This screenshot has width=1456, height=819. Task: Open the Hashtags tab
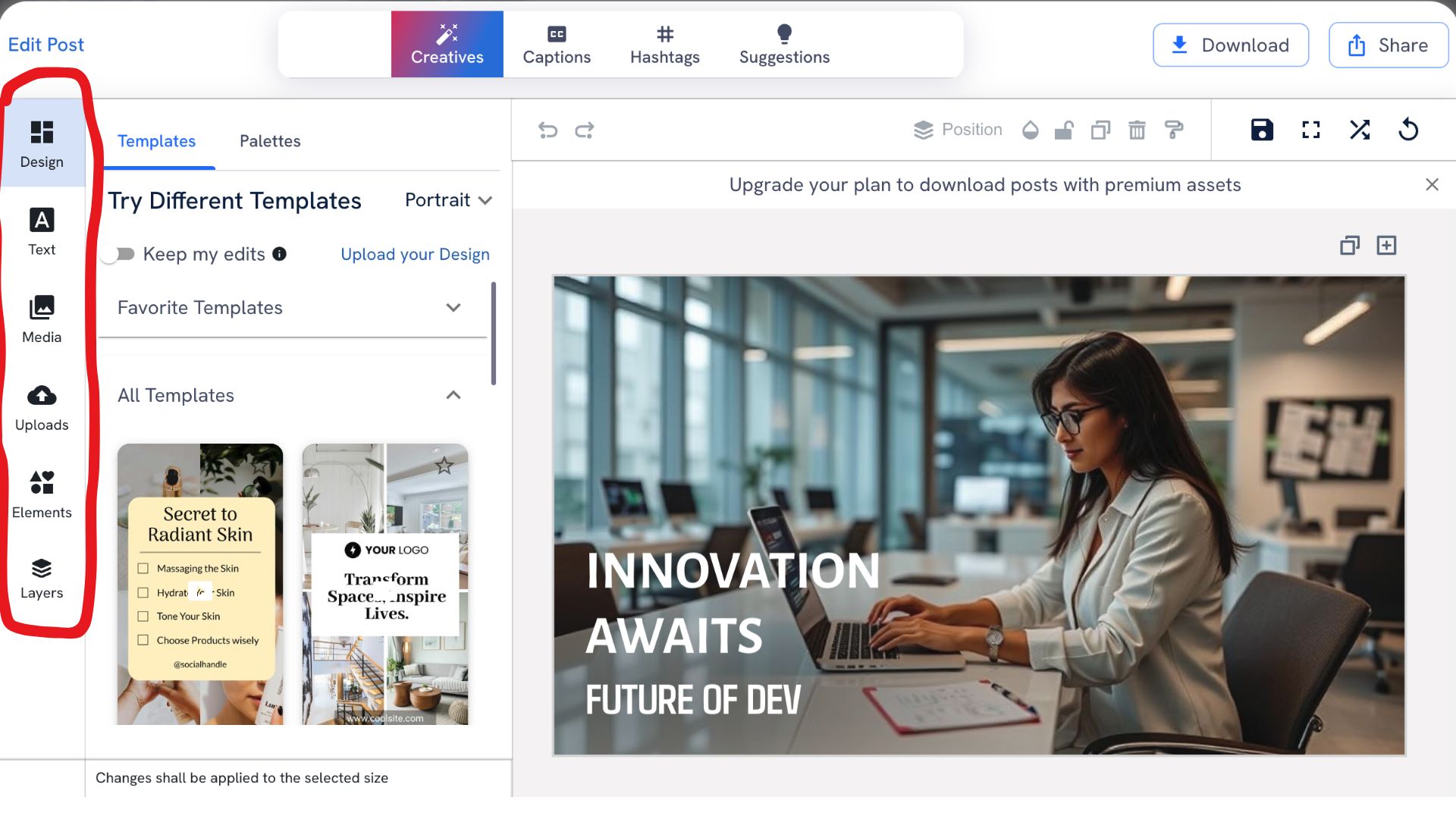[664, 44]
